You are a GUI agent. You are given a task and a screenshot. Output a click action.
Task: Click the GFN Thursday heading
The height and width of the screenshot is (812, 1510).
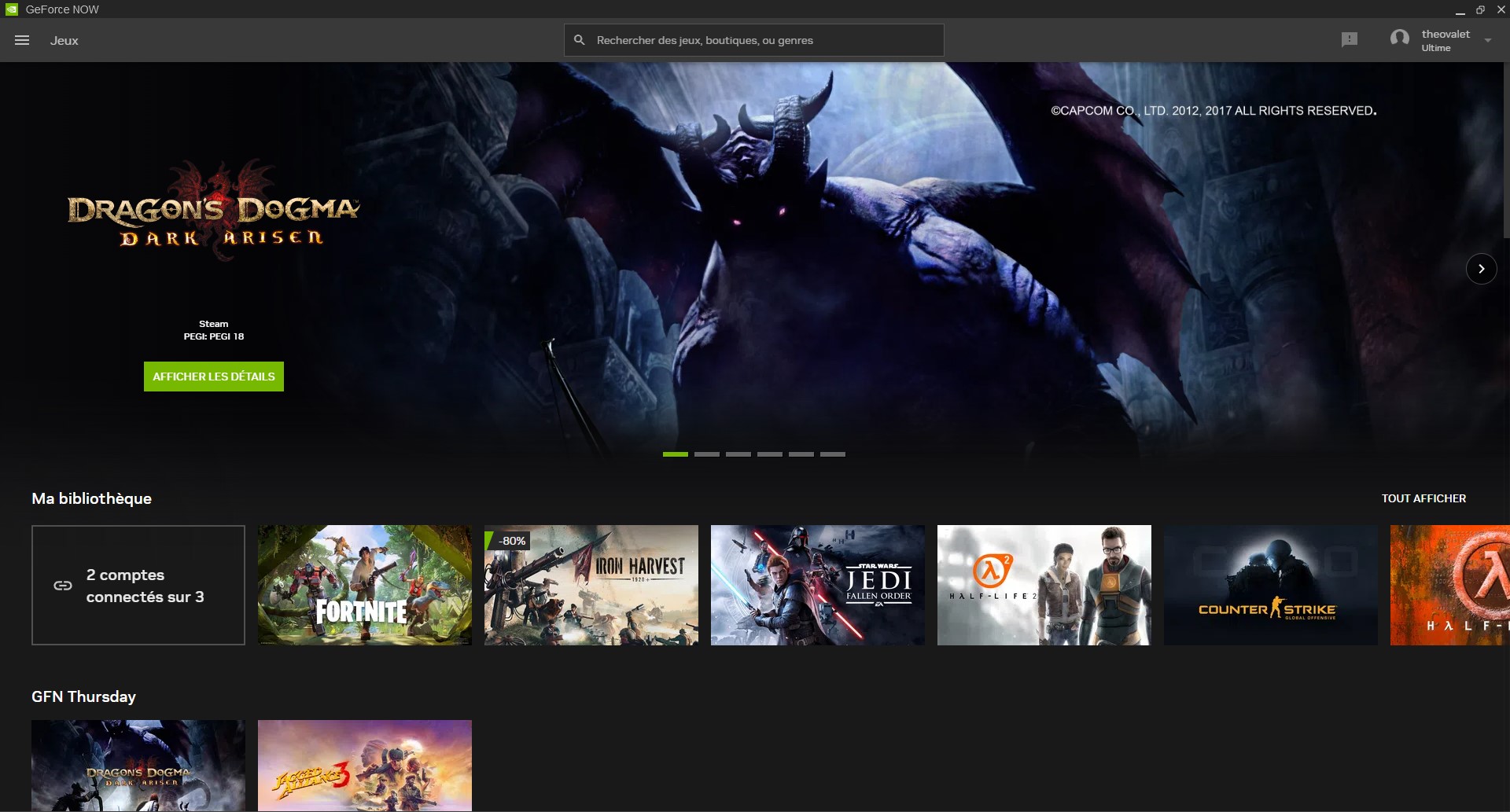84,696
